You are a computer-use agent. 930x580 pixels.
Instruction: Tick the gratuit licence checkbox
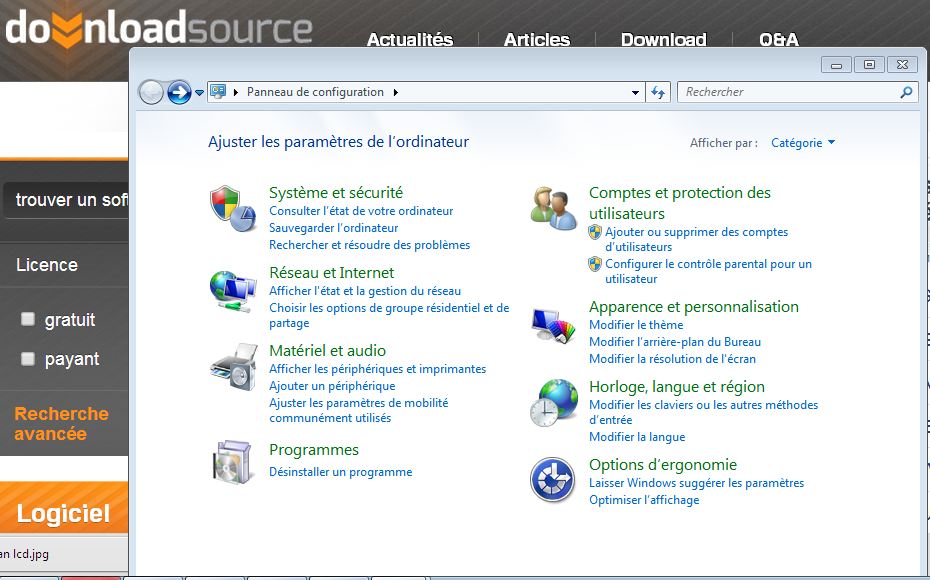click(28, 319)
